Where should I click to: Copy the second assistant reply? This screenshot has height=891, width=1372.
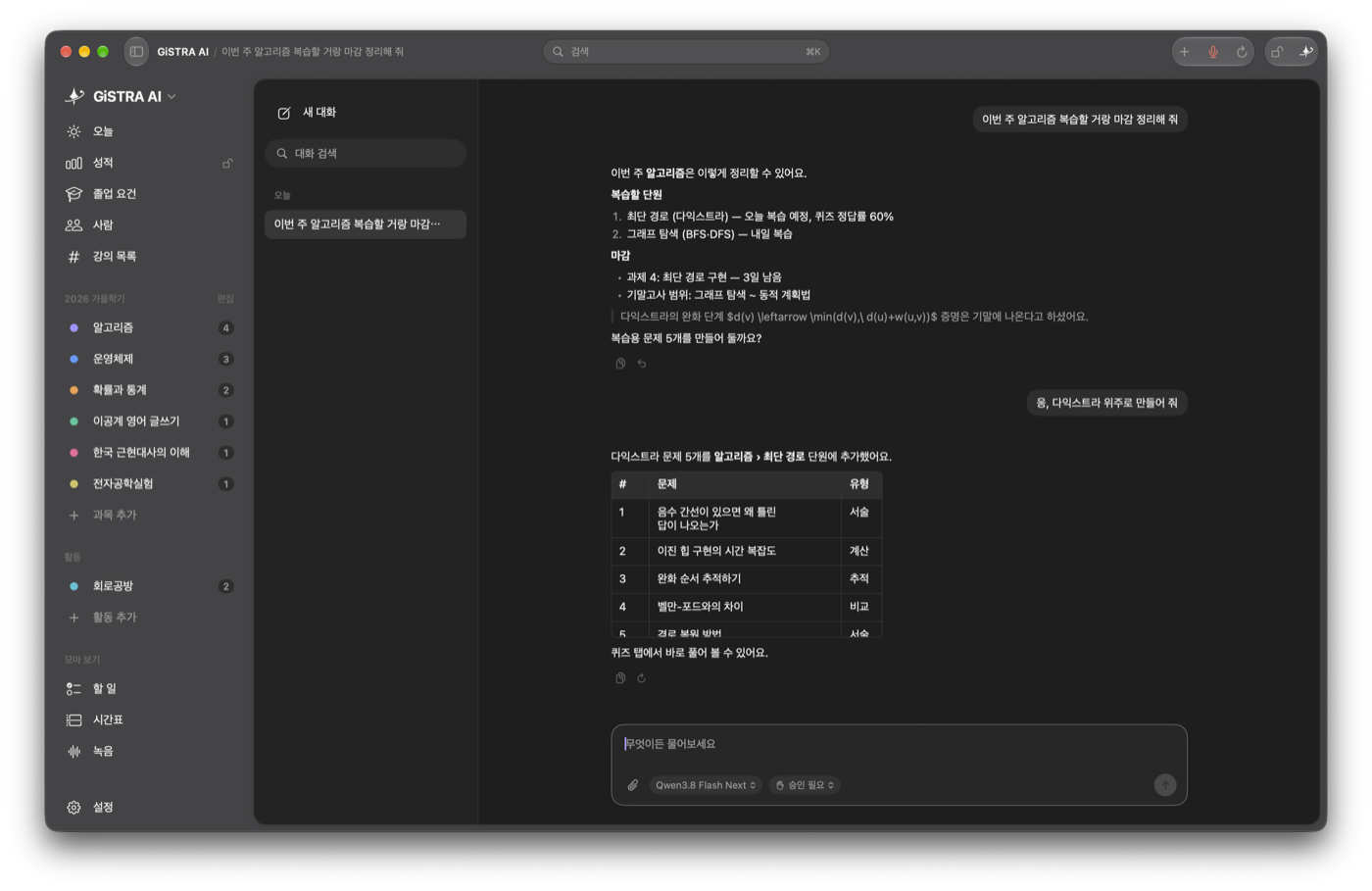(620, 678)
